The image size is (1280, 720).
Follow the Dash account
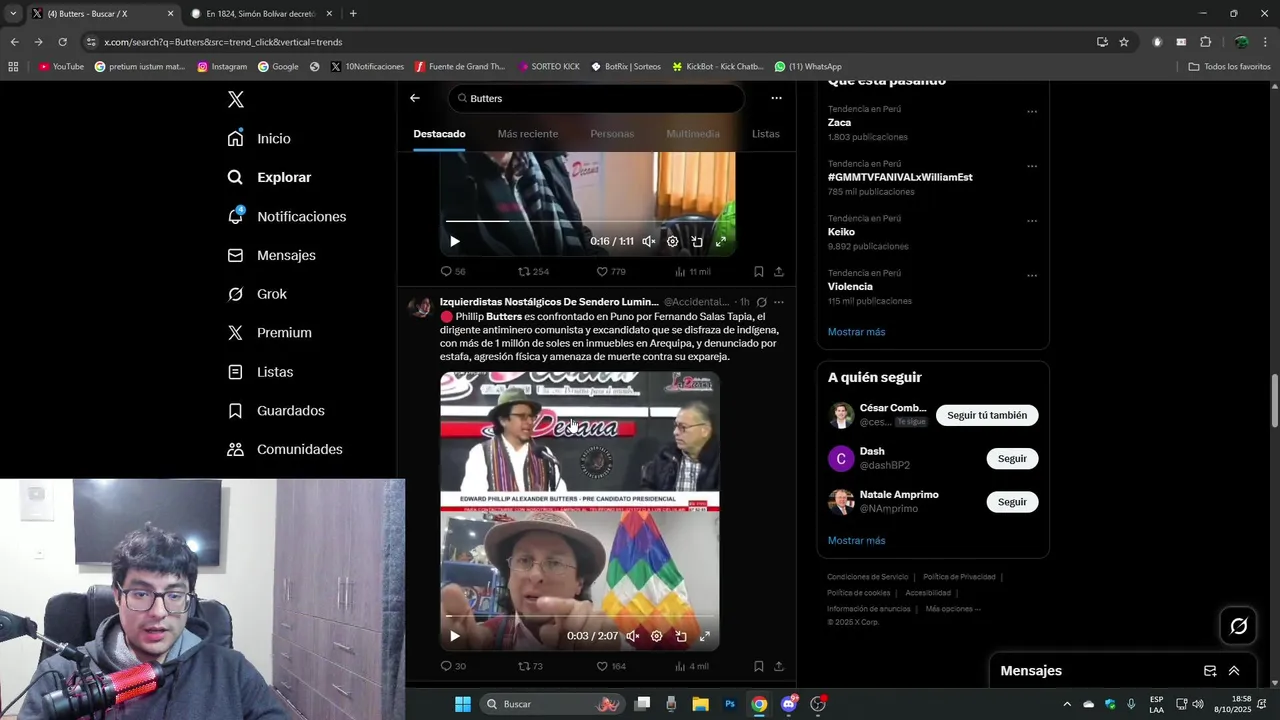pyautogui.click(x=1012, y=459)
